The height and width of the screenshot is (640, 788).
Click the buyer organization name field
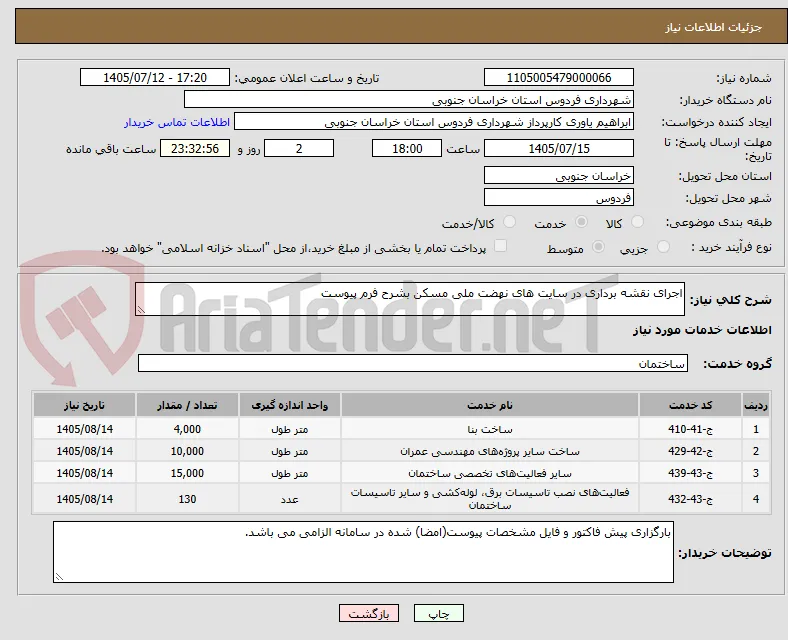pyautogui.click(x=409, y=99)
